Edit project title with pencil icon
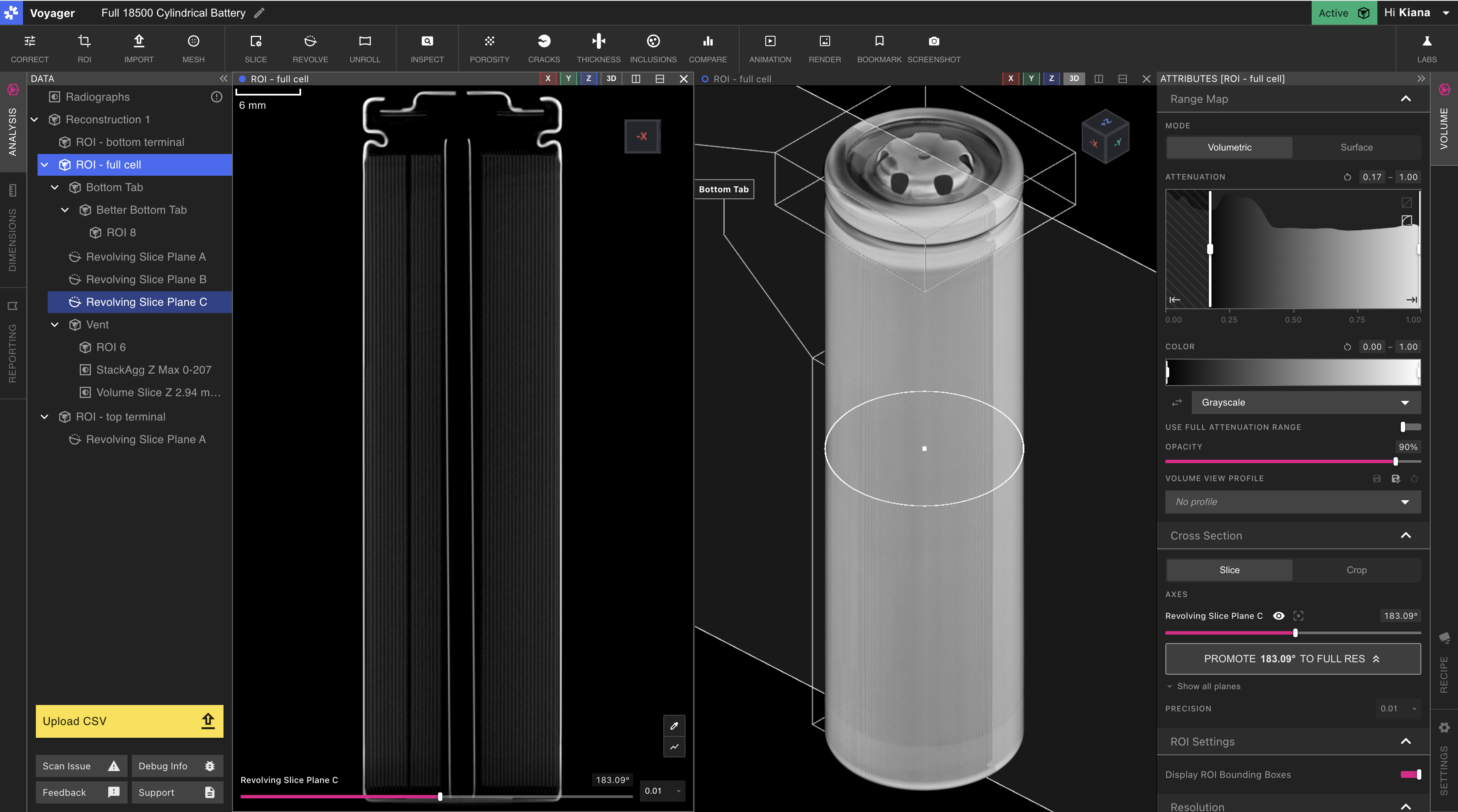The image size is (1458, 812). (259, 12)
